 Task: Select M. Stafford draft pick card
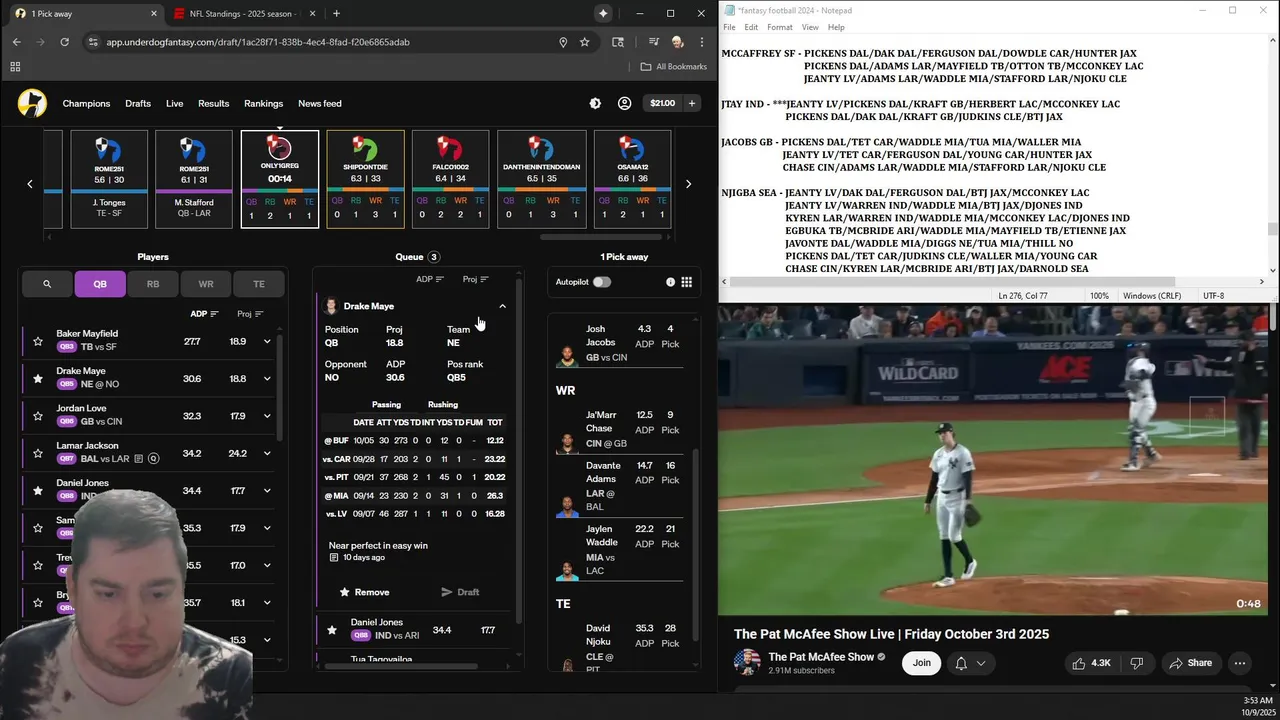point(194,179)
